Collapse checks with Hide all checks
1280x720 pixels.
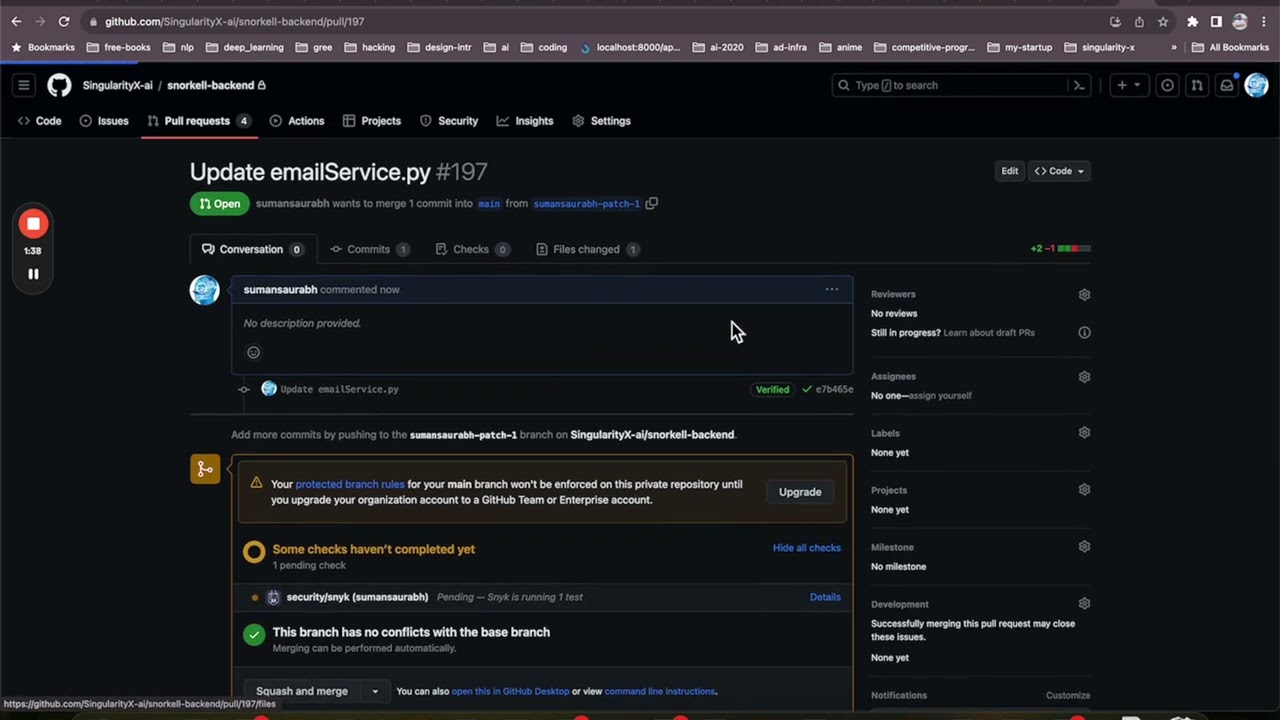click(x=807, y=548)
